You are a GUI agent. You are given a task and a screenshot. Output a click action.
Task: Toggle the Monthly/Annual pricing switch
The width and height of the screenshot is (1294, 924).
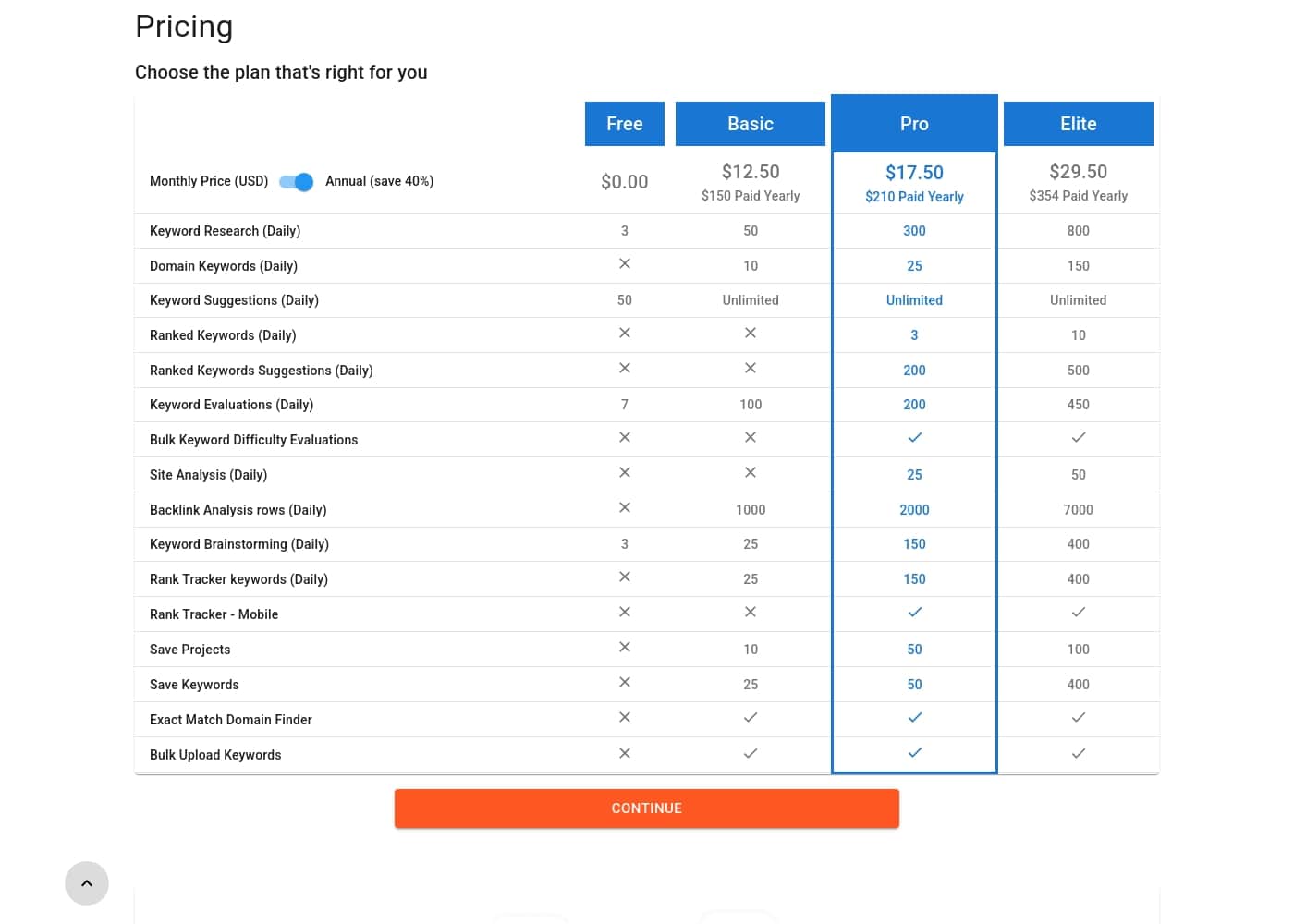(x=297, y=182)
